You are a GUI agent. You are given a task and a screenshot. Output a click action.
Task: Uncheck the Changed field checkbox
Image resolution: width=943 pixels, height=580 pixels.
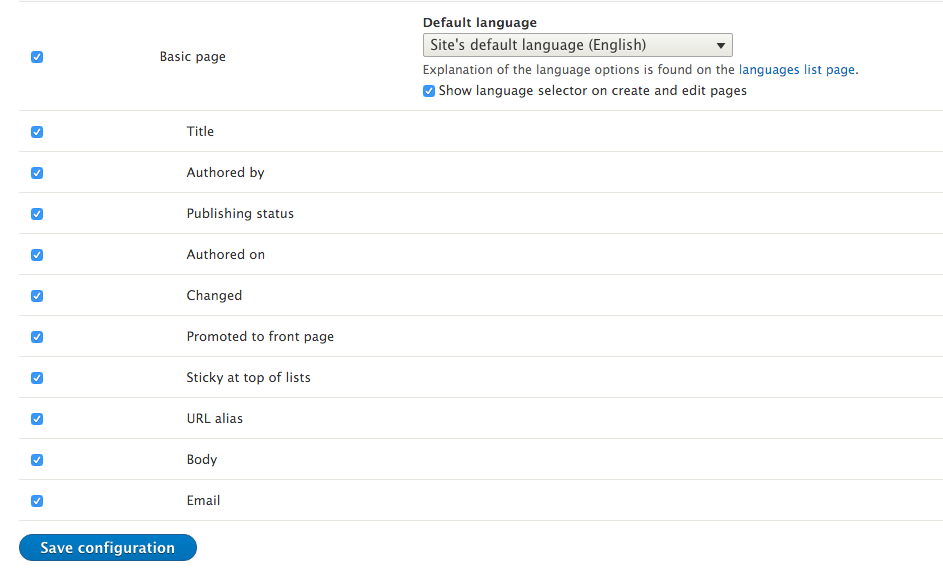pyautogui.click(x=37, y=295)
